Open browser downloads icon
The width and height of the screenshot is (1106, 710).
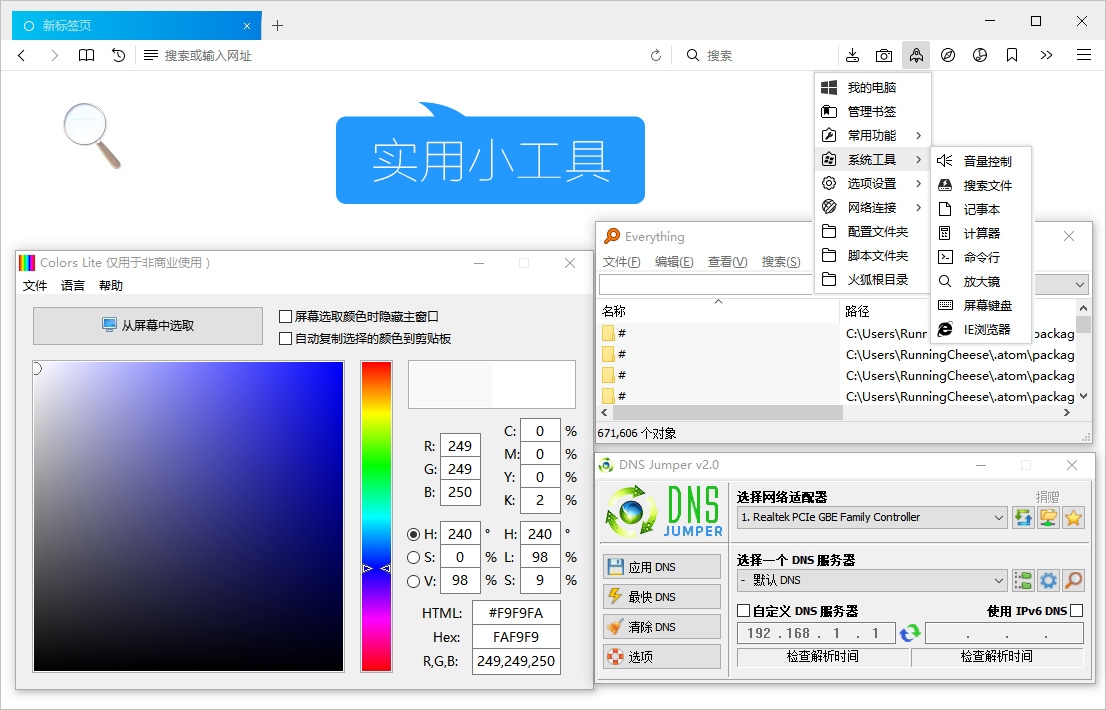[x=852, y=55]
